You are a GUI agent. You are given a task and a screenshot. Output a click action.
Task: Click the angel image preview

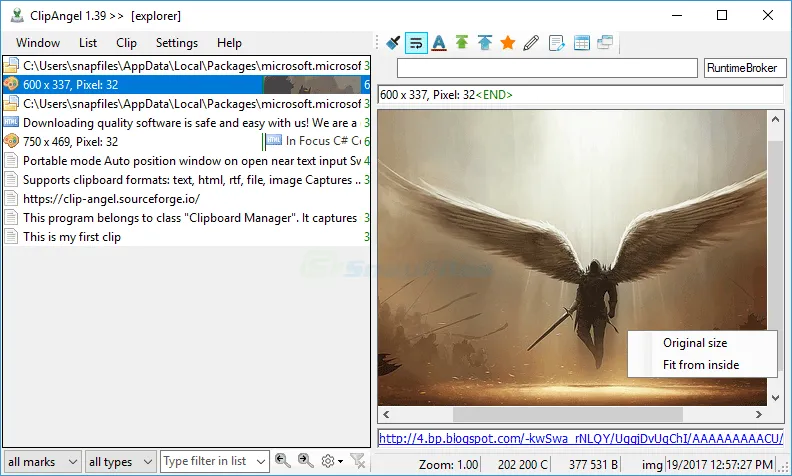click(x=572, y=258)
